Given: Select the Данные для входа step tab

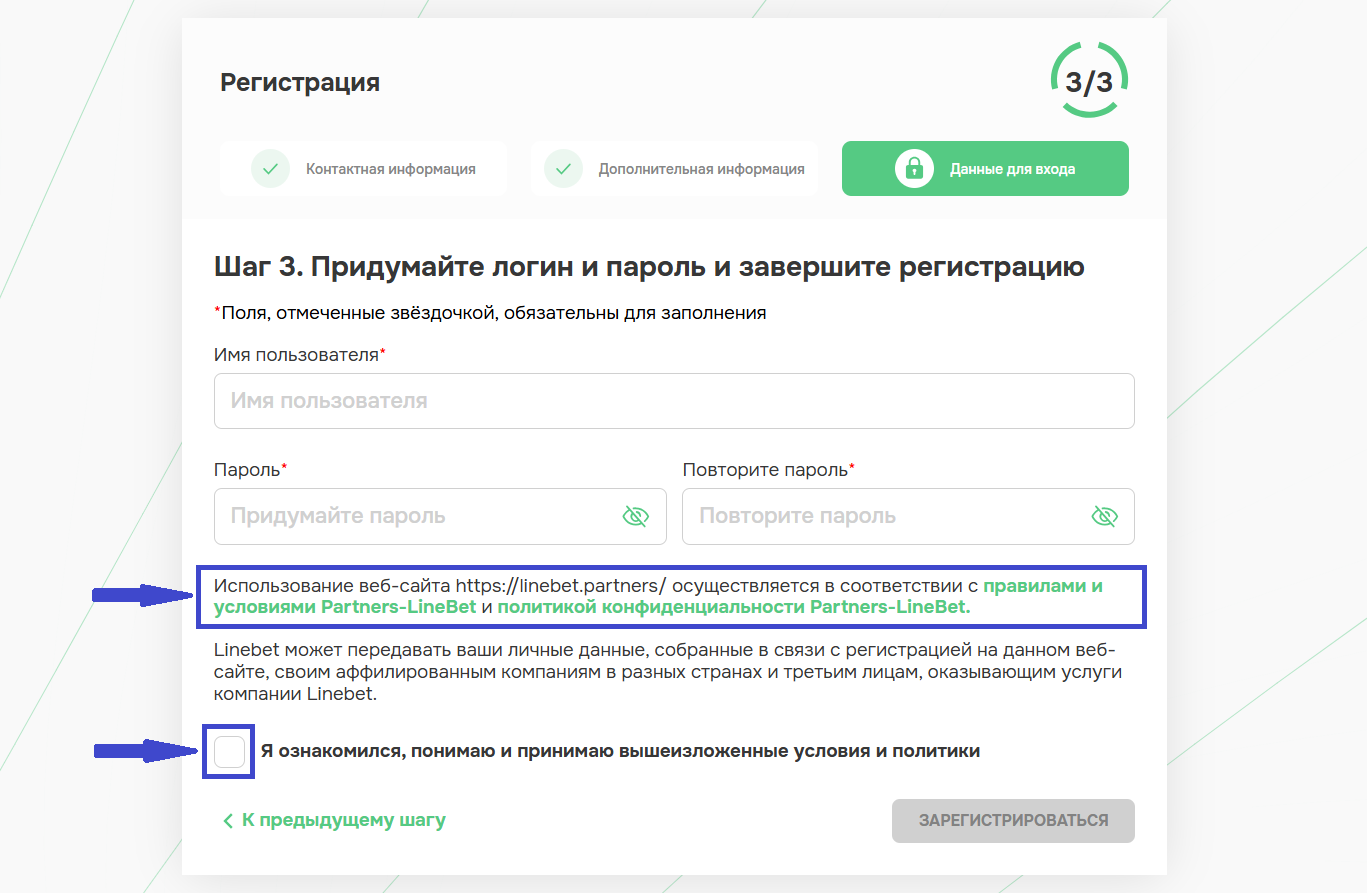Looking at the screenshot, I should tap(985, 169).
